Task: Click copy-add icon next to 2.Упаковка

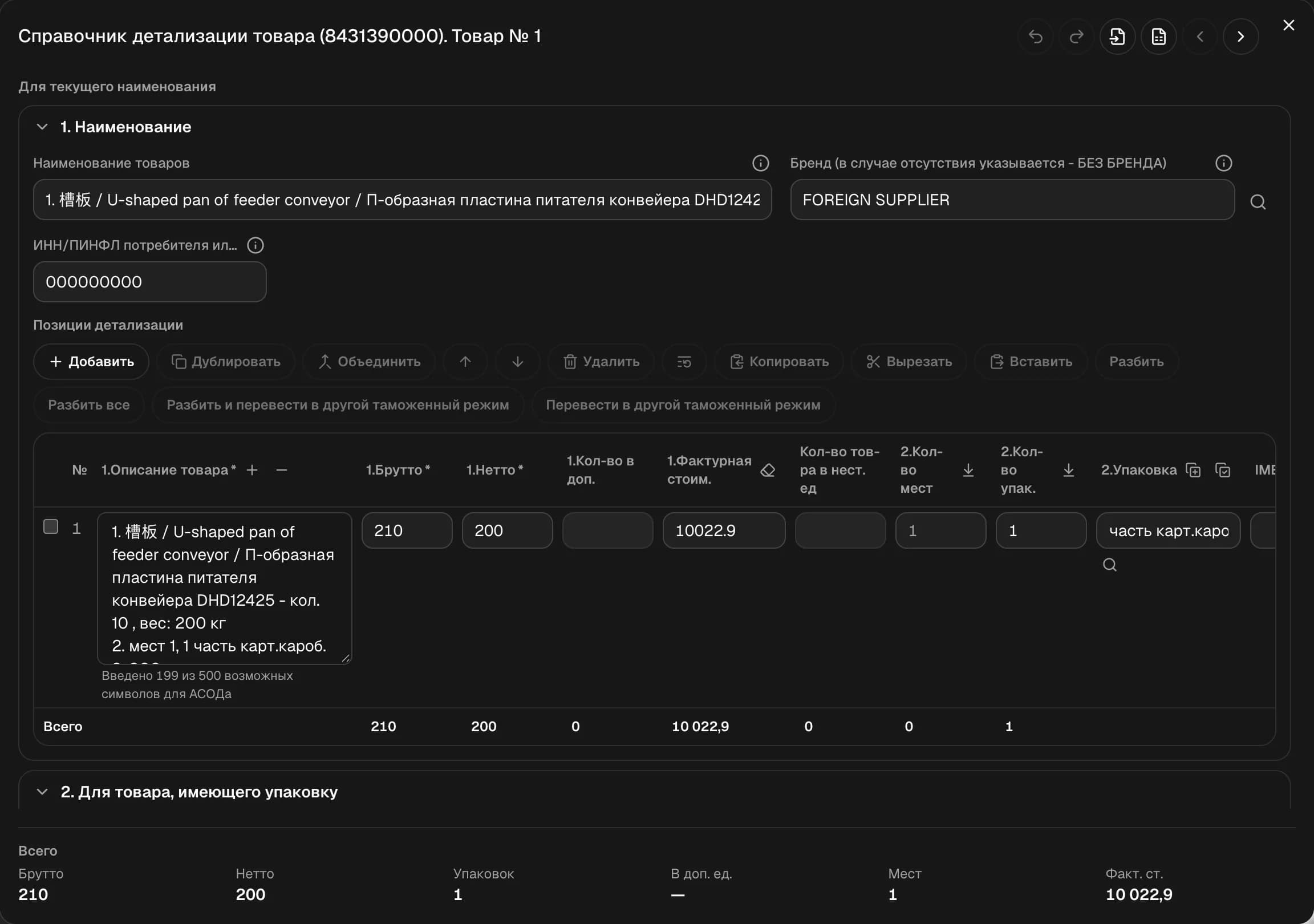Action: (x=1193, y=470)
